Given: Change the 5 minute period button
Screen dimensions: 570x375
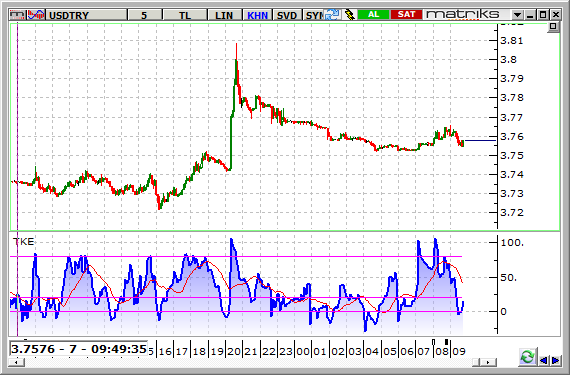Looking at the screenshot, I should (145, 15).
